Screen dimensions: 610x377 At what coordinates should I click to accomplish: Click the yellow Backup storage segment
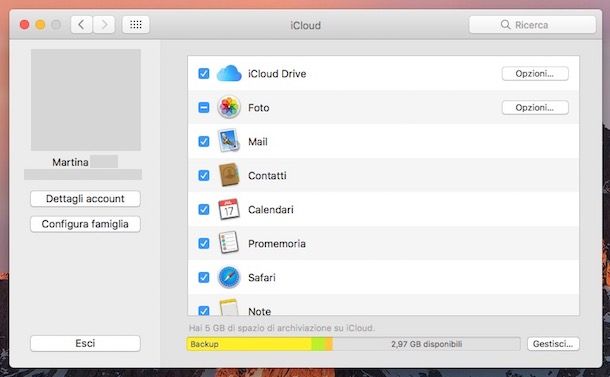tap(249, 344)
